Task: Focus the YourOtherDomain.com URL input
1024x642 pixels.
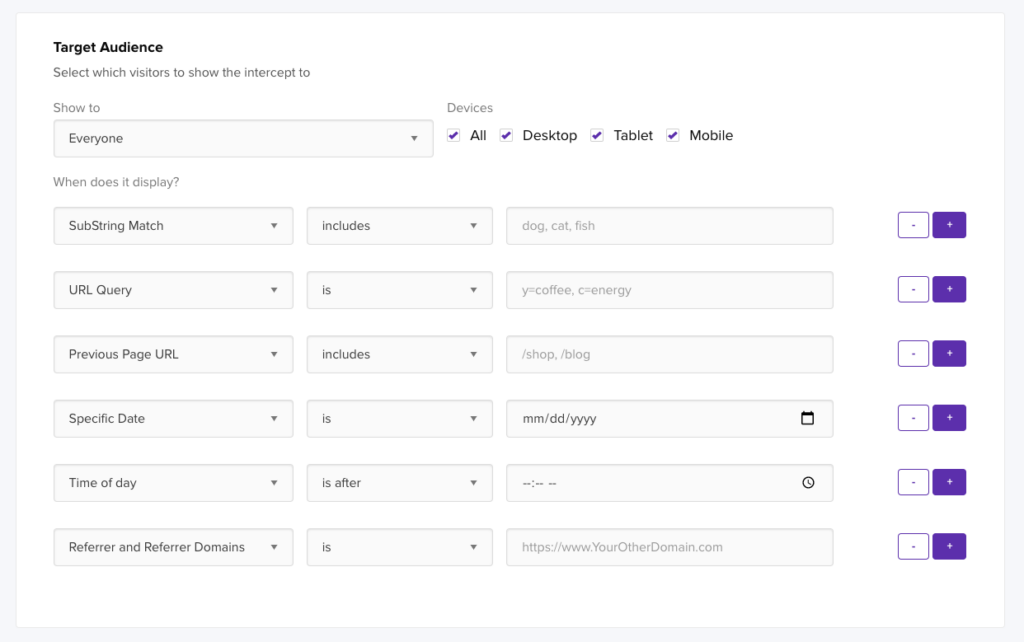Action: pos(669,547)
